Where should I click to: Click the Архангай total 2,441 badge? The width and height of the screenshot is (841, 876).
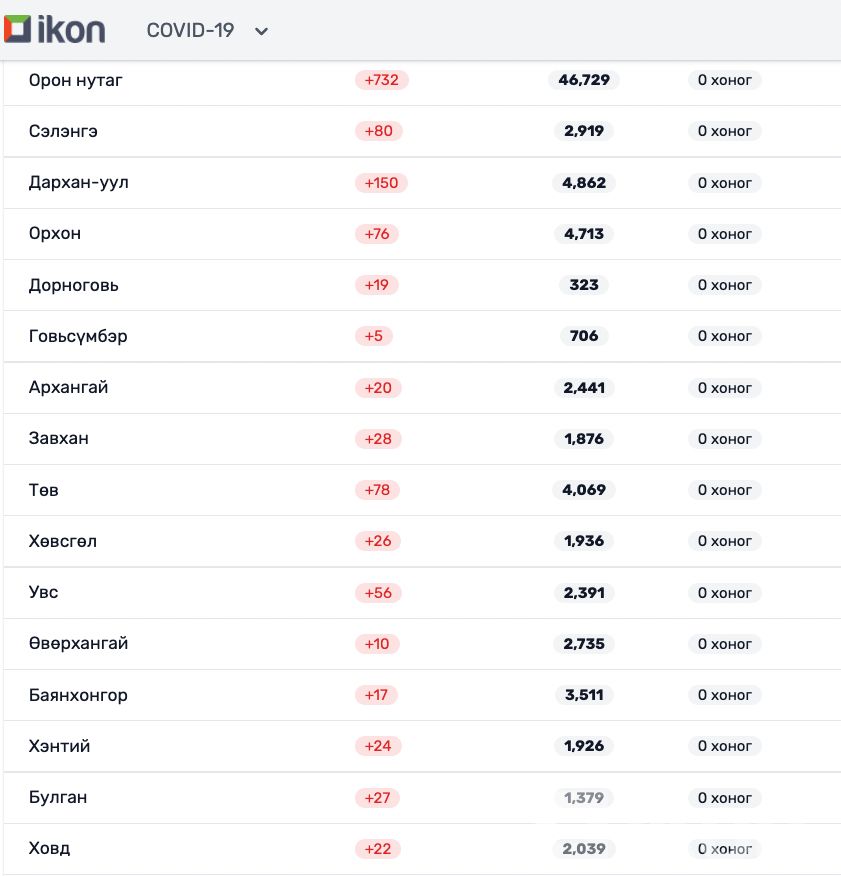[x=584, y=388]
